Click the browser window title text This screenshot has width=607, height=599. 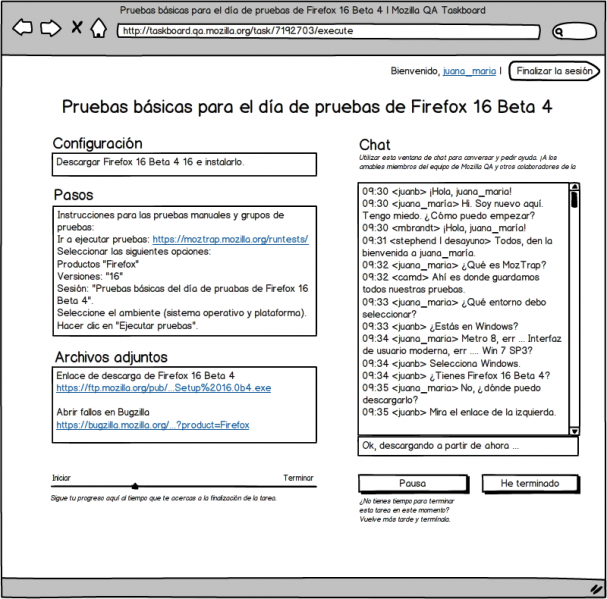[x=302, y=10]
